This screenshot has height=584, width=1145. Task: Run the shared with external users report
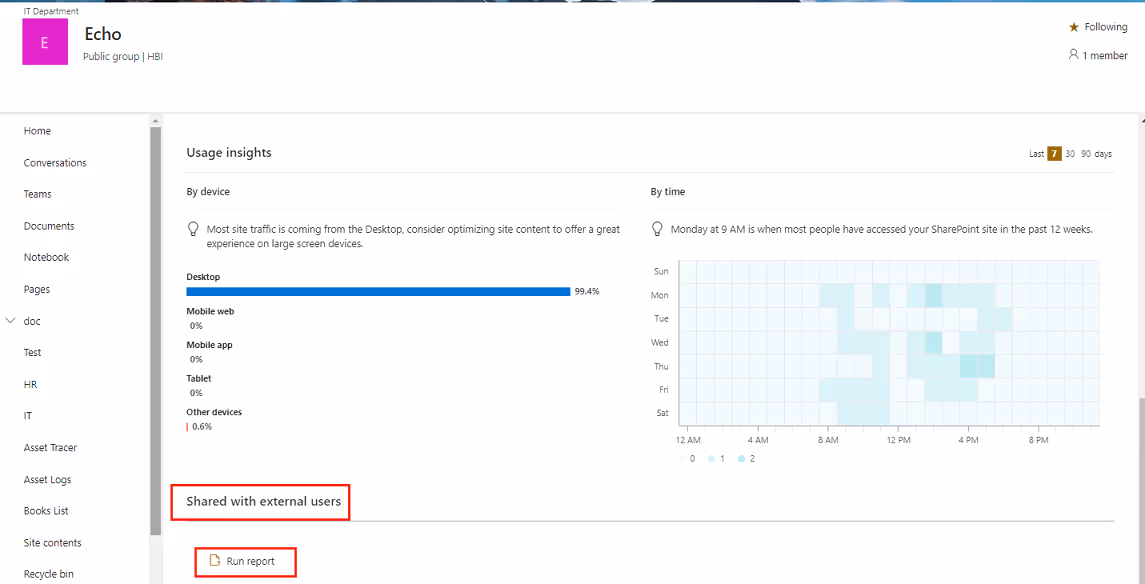[245, 561]
